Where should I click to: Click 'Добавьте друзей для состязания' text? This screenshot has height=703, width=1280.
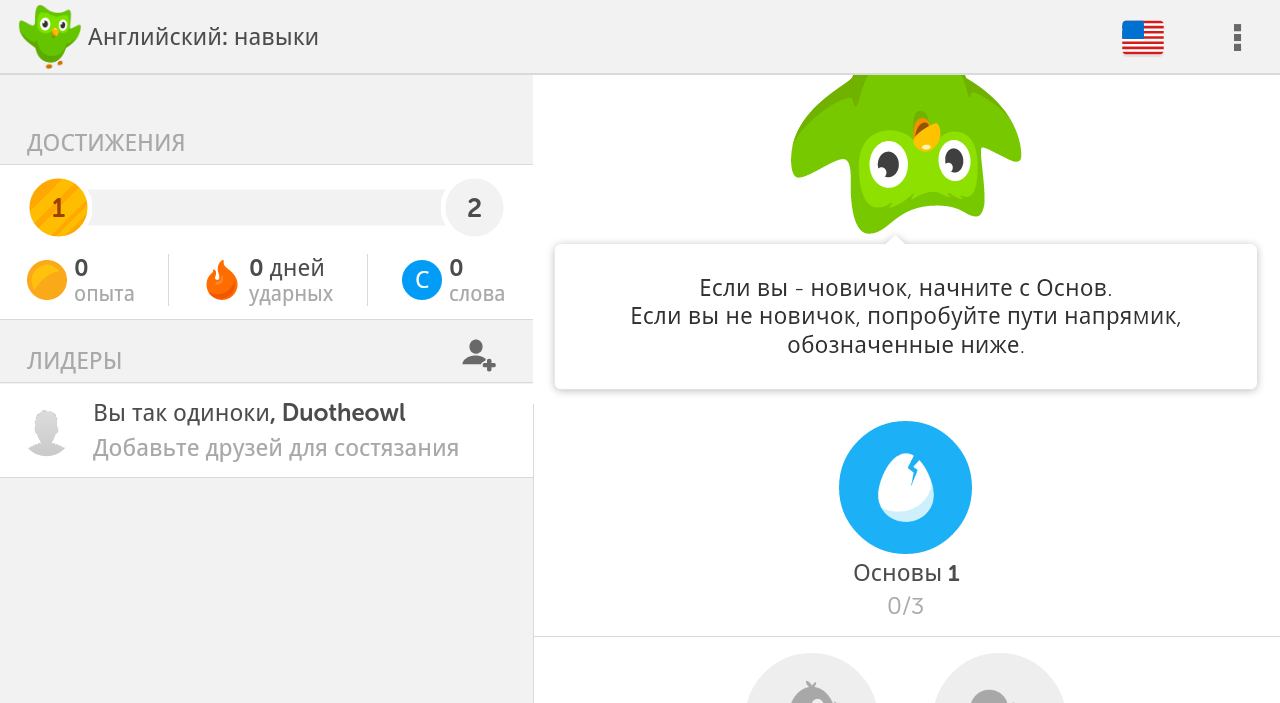click(x=276, y=448)
